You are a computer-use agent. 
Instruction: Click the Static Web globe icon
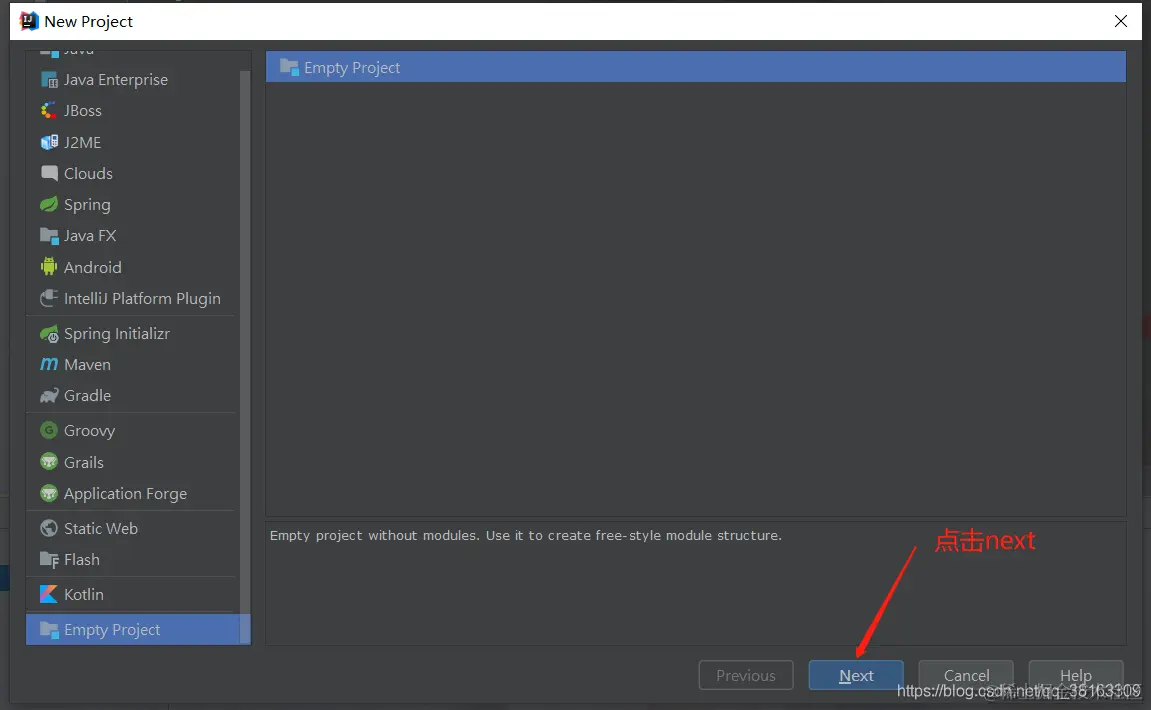pyautogui.click(x=49, y=528)
